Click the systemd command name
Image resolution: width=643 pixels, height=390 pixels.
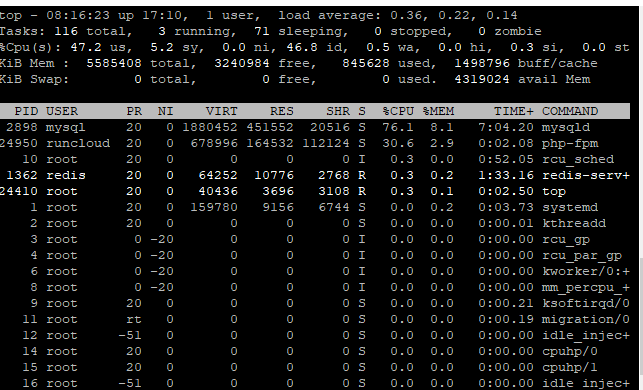point(570,208)
